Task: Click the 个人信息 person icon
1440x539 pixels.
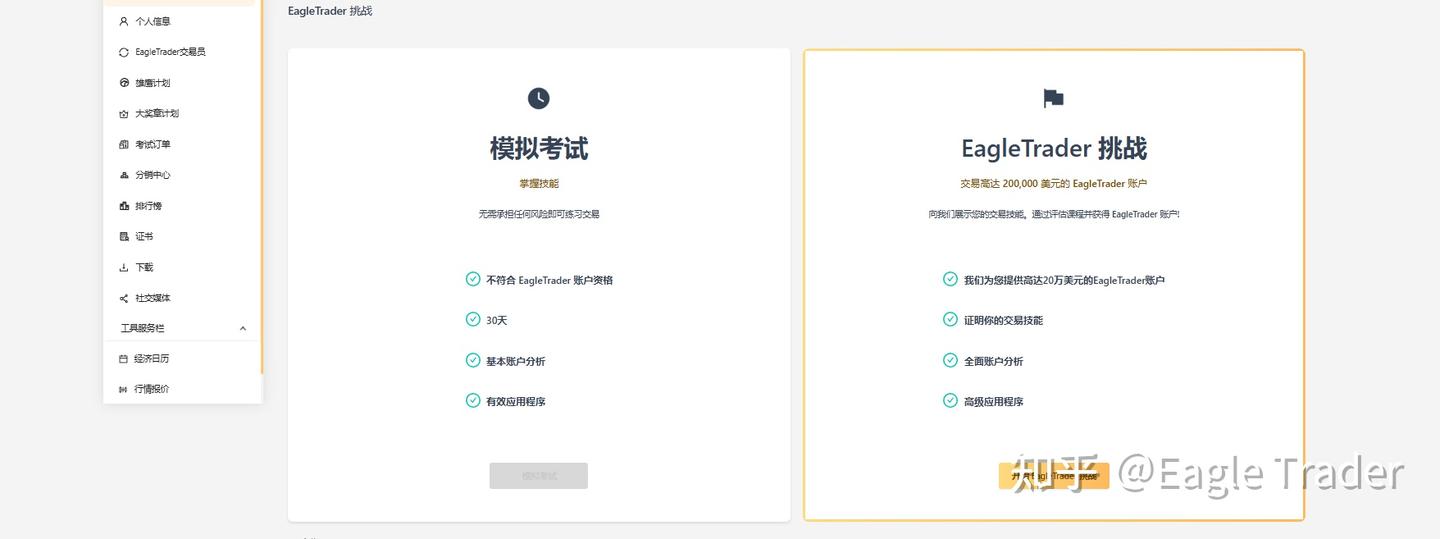Action: pyautogui.click(x=124, y=21)
